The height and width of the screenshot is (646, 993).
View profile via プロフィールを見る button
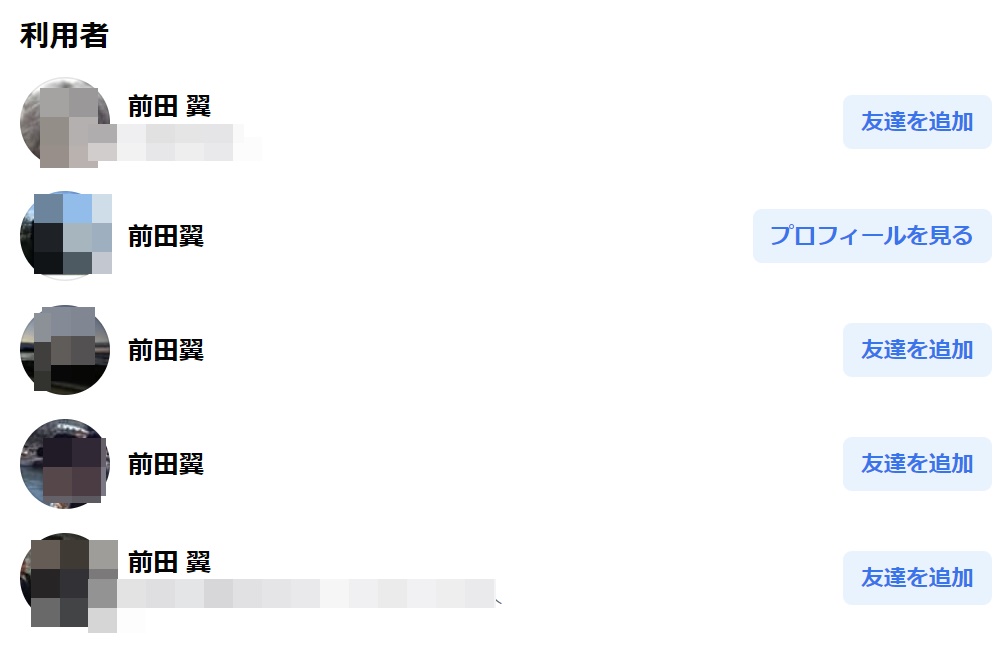(872, 236)
